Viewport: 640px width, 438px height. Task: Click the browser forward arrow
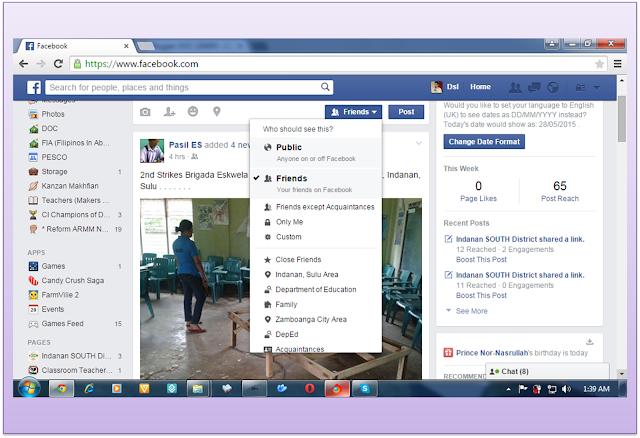pyautogui.click(x=40, y=64)
